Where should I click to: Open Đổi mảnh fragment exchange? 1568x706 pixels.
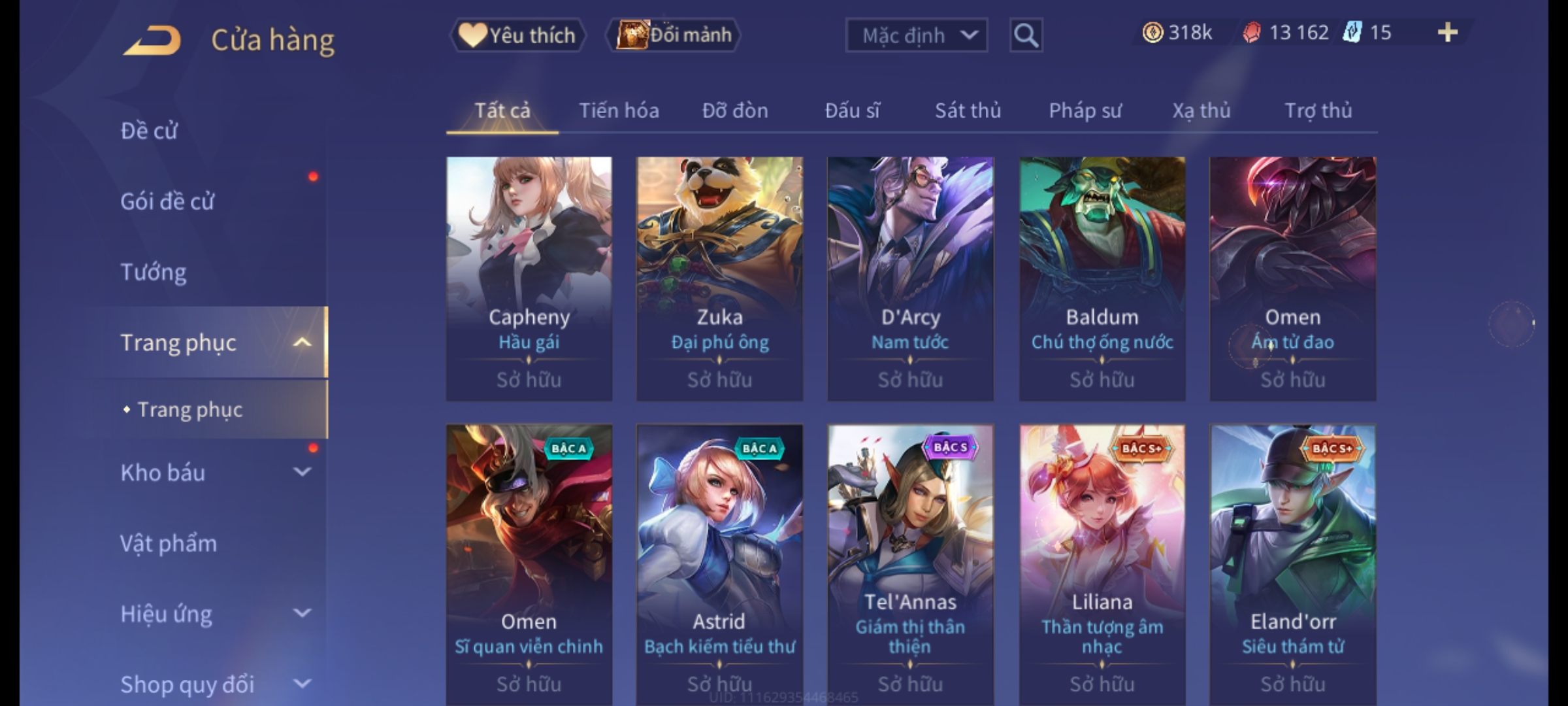click(x=674, y=35)
